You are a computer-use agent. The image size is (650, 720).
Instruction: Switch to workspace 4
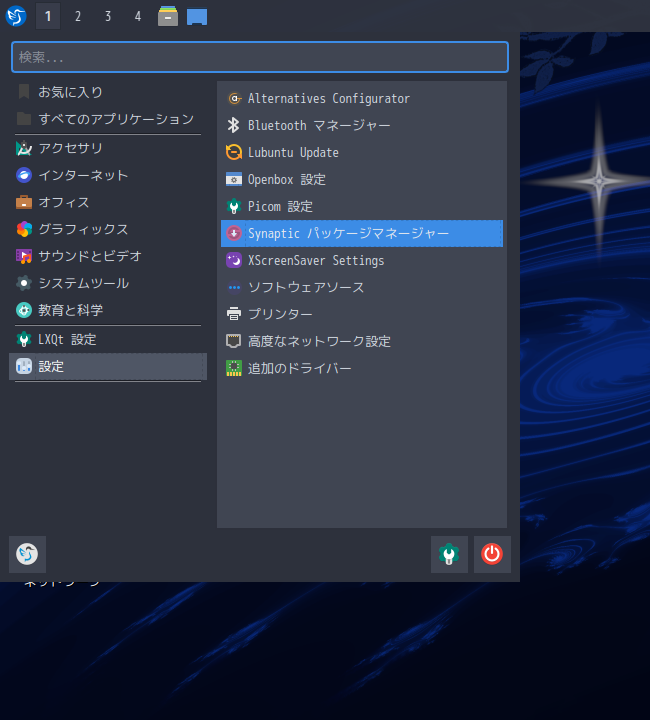point(138,17)
